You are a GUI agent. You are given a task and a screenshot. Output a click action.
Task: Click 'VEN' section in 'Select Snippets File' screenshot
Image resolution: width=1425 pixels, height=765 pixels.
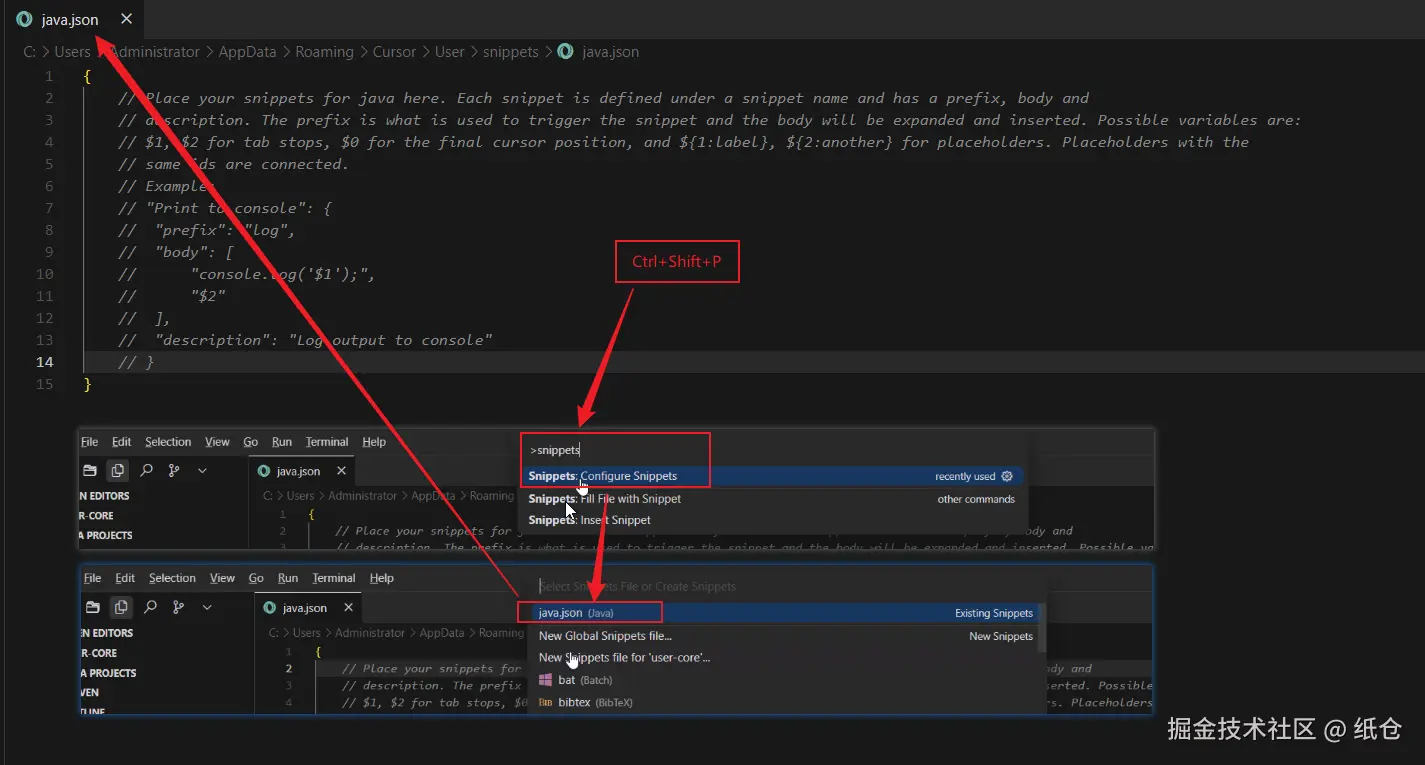(x=90, y=692)
